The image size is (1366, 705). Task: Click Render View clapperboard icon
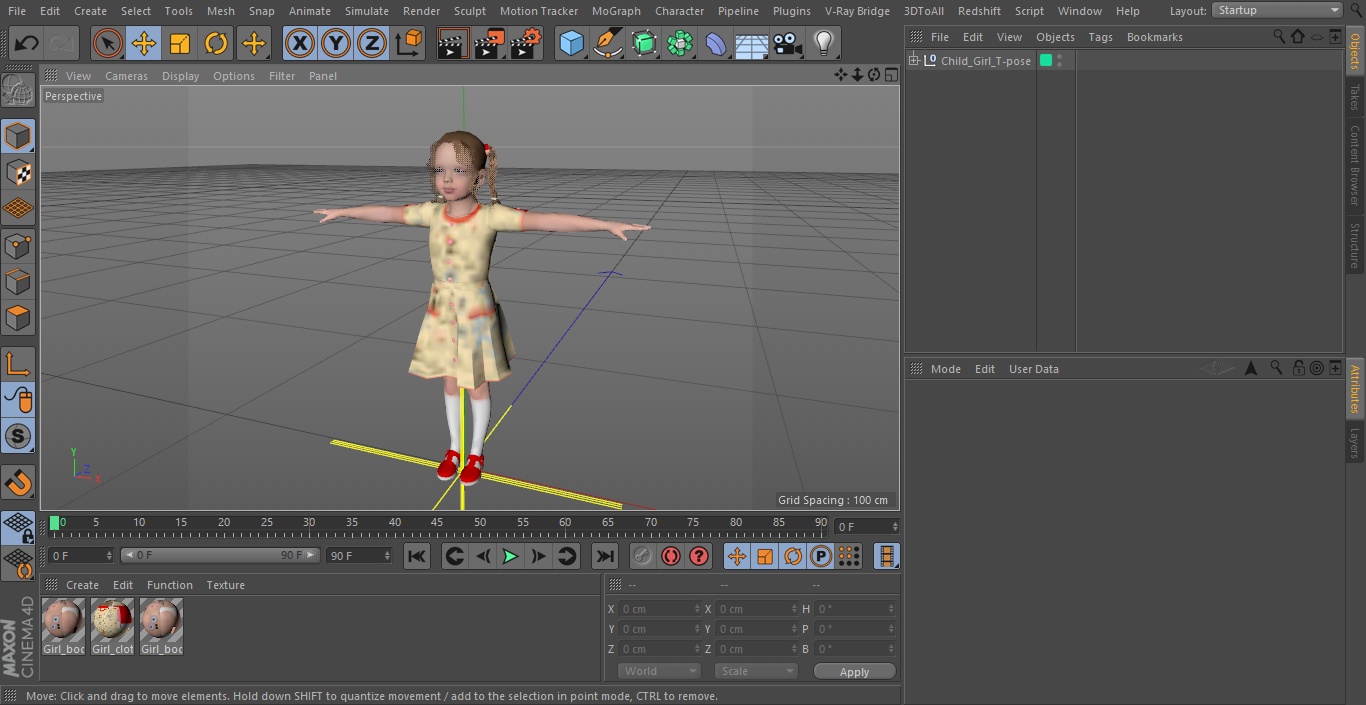(454, 43)
